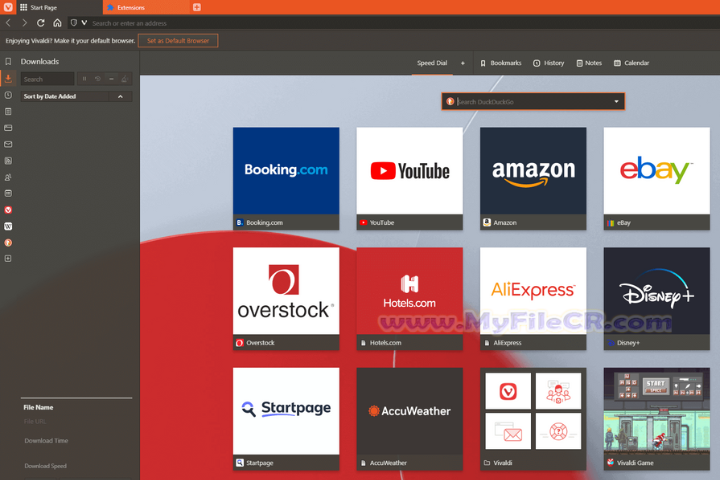Open the Vivaldi speed dial folder
Image resolution: width=720 pixels, height=480 pixels.
pos(533,418)
